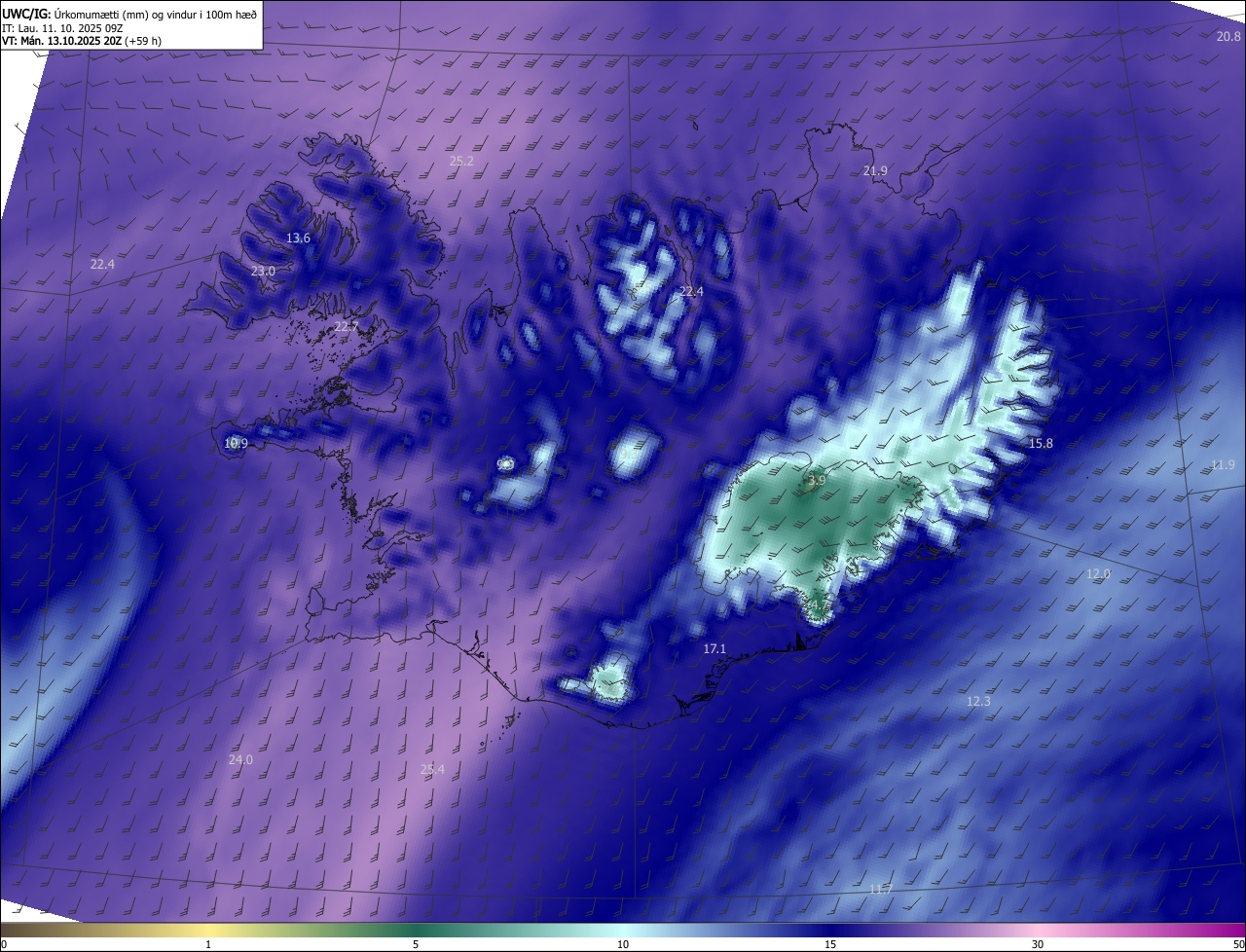Screen dimensions: 1246x952
Task: Click the 13.6 value over the Westfjords
Action: (x=298, y=238)
